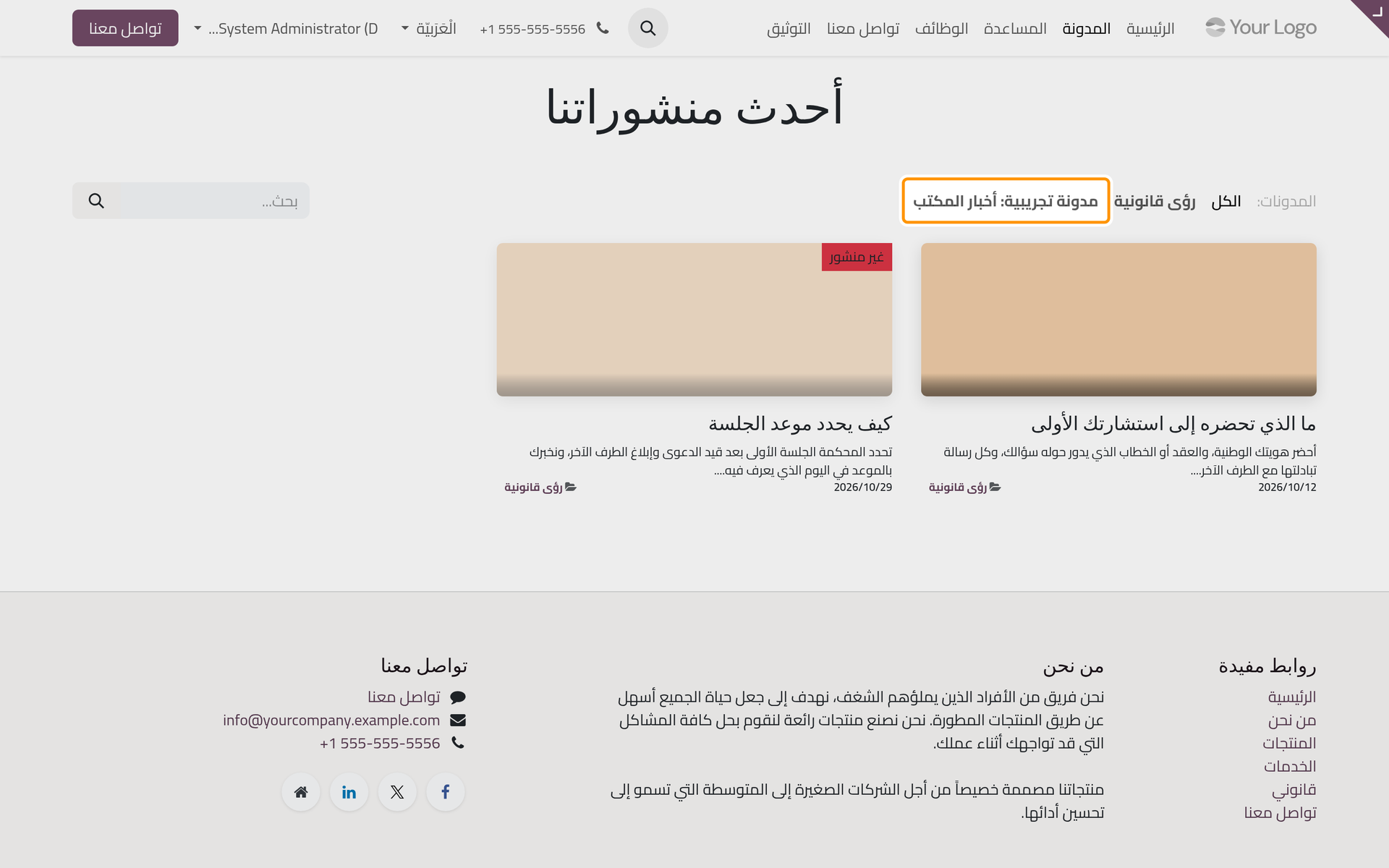Open المدونة in top navigation
This screenshot has height=868, width=1389.
click(x=1087, y=28)
